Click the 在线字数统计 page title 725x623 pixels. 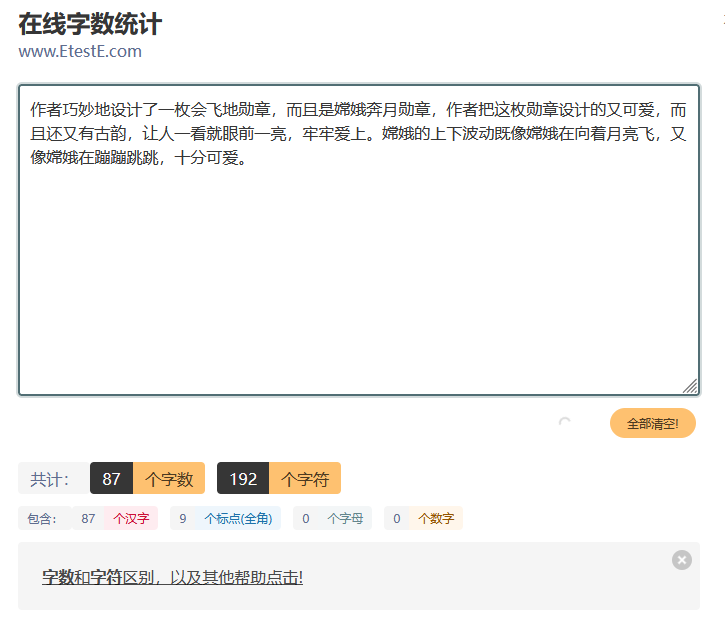click(90, 24)
